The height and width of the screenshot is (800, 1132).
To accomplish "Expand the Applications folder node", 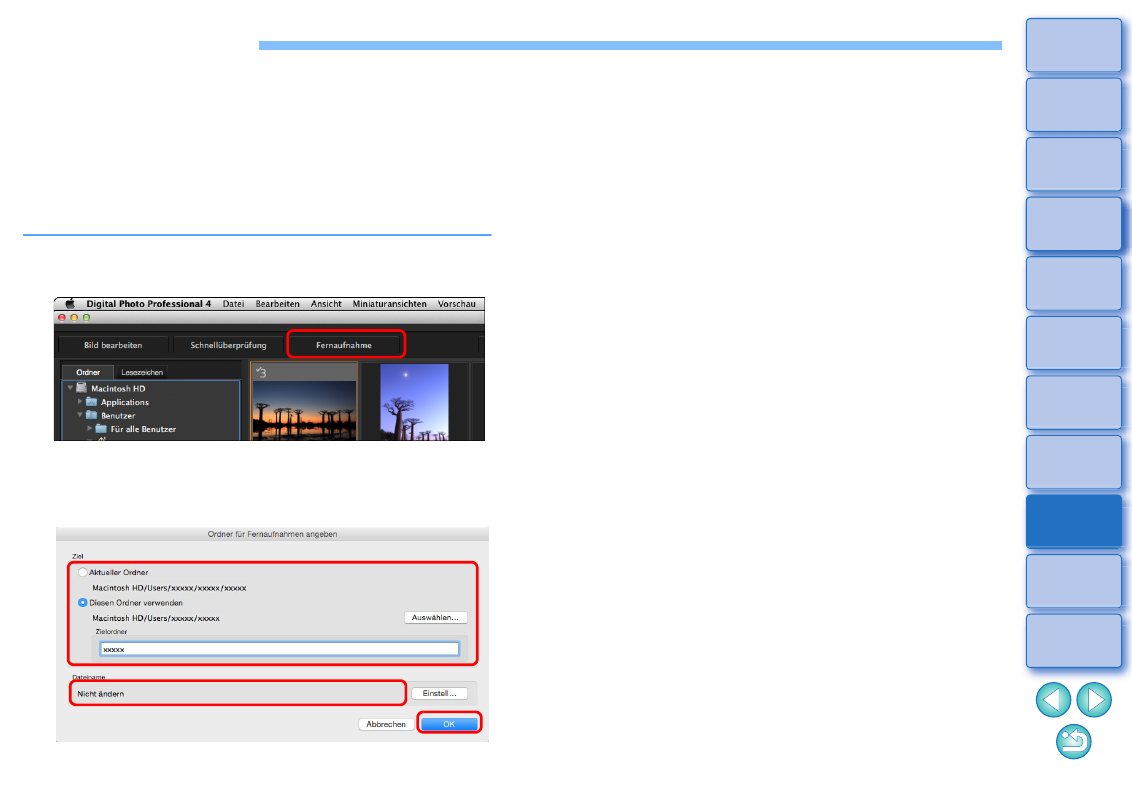I will click(x=80, y=401).
